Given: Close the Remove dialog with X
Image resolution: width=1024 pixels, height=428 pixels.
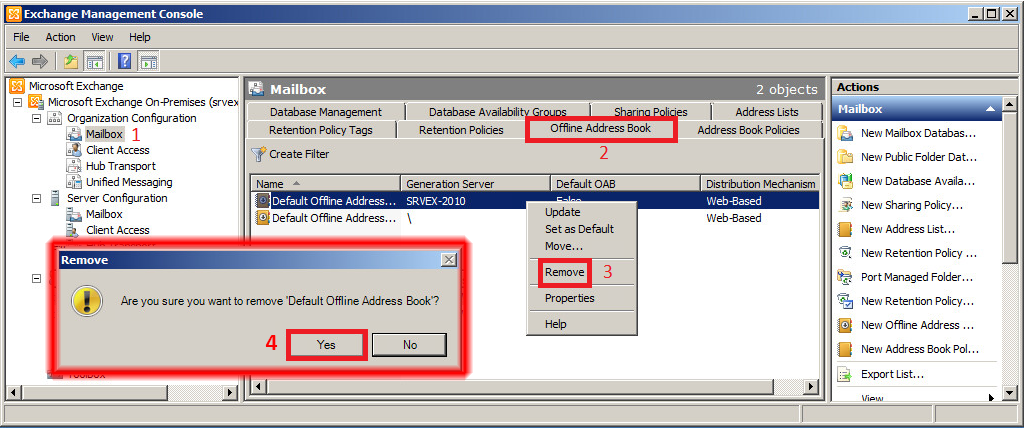Looking at the screenshot, I should pyautogui.click(x=448, y=260).
